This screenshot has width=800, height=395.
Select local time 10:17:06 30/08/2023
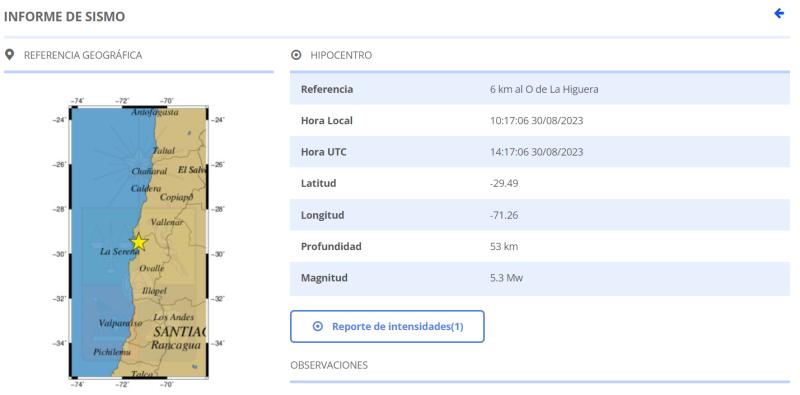(x=536, y=121)
